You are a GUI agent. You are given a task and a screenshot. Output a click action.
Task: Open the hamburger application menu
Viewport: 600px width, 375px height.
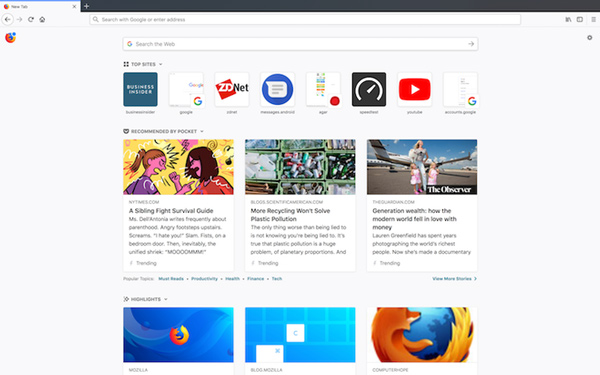[593, 19]
